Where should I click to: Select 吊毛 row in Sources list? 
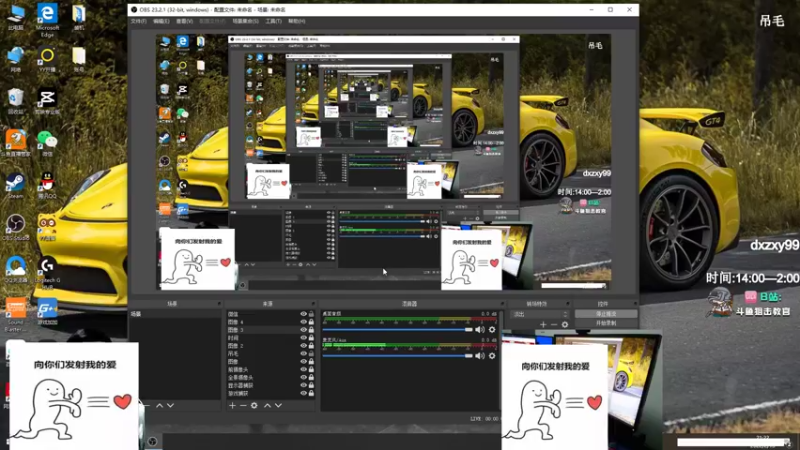270,354
